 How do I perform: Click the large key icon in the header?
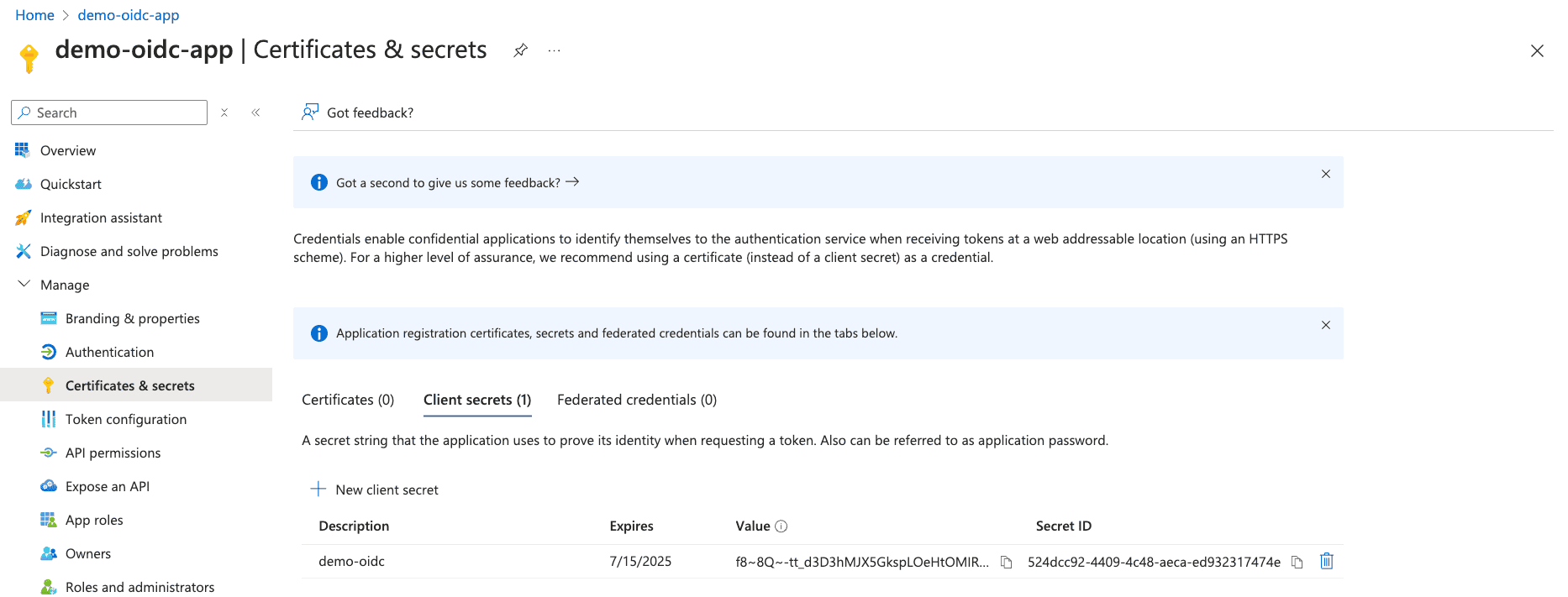pyautogui.click(x=29, y=58)
